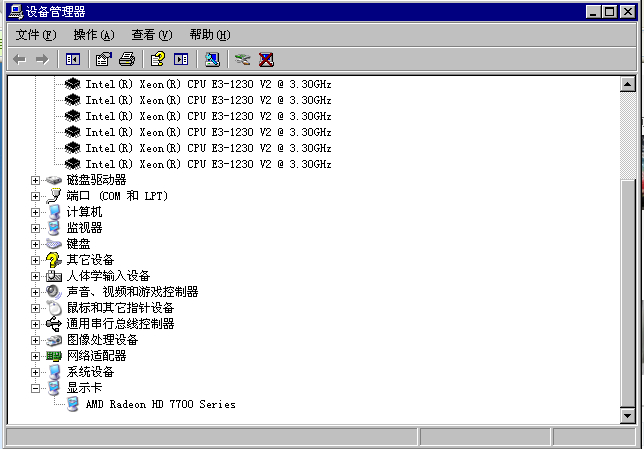Image resolution: width=644 pixels, height=449 pixels.
Task: Click the 其它设备 yellow question mark icon
Action: tap(54, 260)
